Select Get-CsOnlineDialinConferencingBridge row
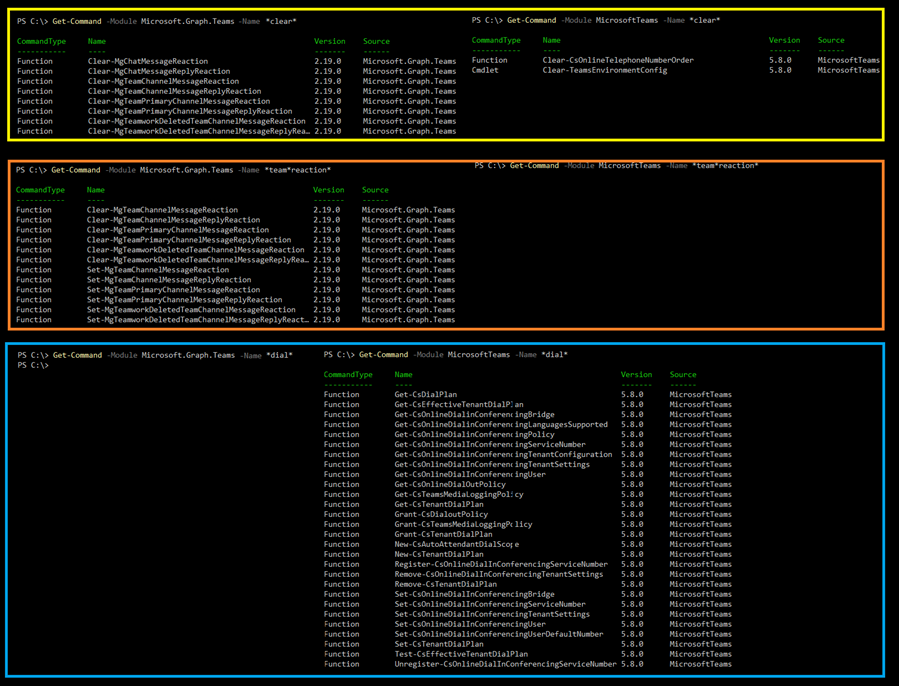899x686 pixels. [x=527, y=415]
